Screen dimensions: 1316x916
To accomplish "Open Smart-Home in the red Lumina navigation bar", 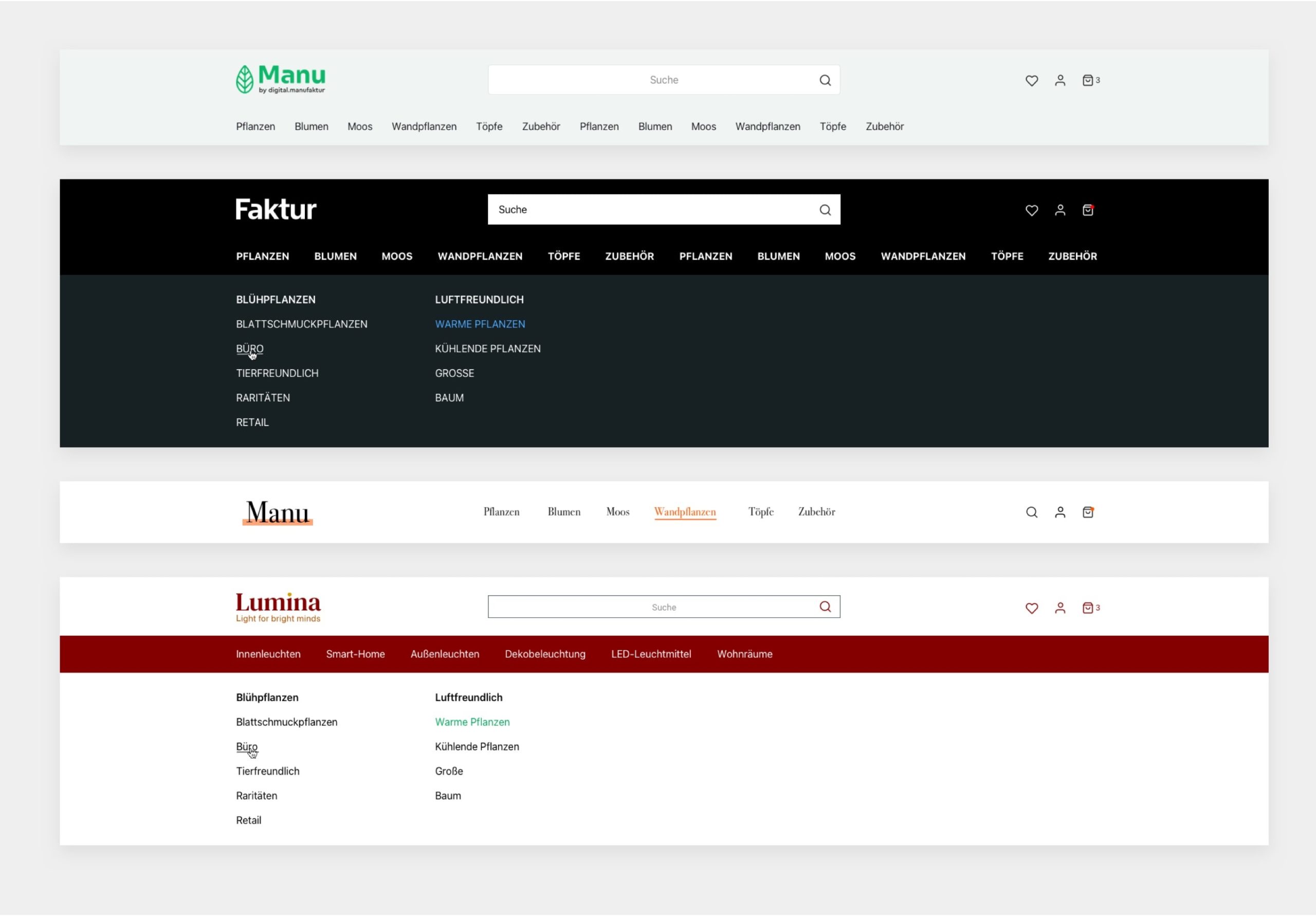I will [x=355, y=654].
